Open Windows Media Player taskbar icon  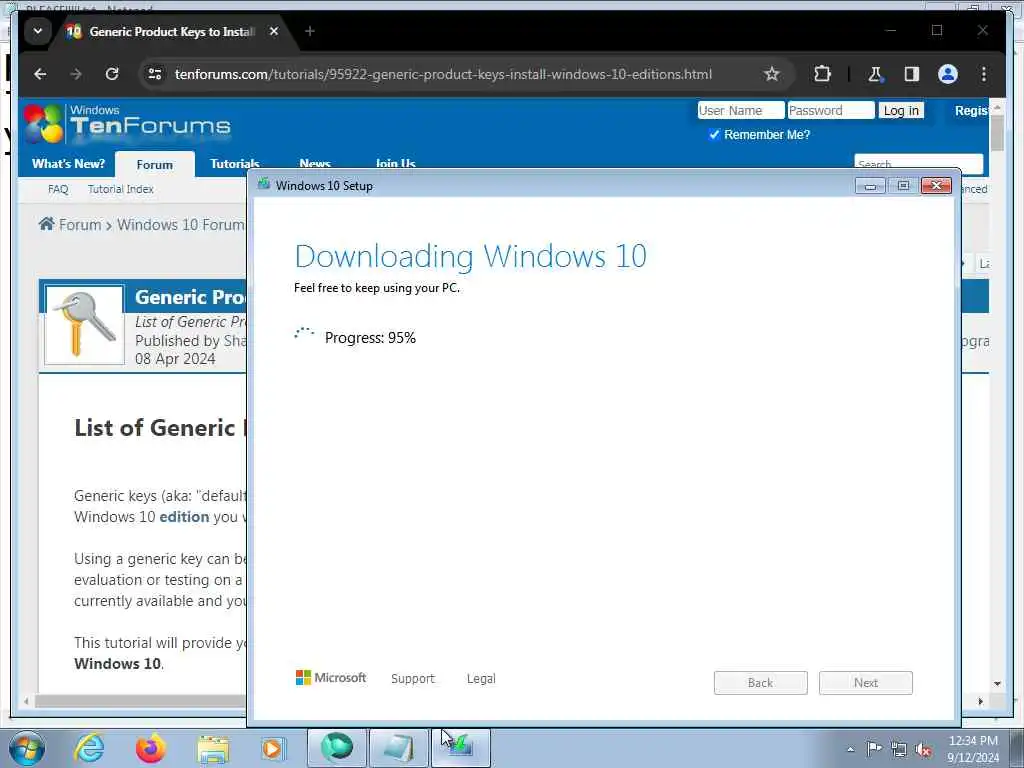pyautogui.click(x=272, y=748)
